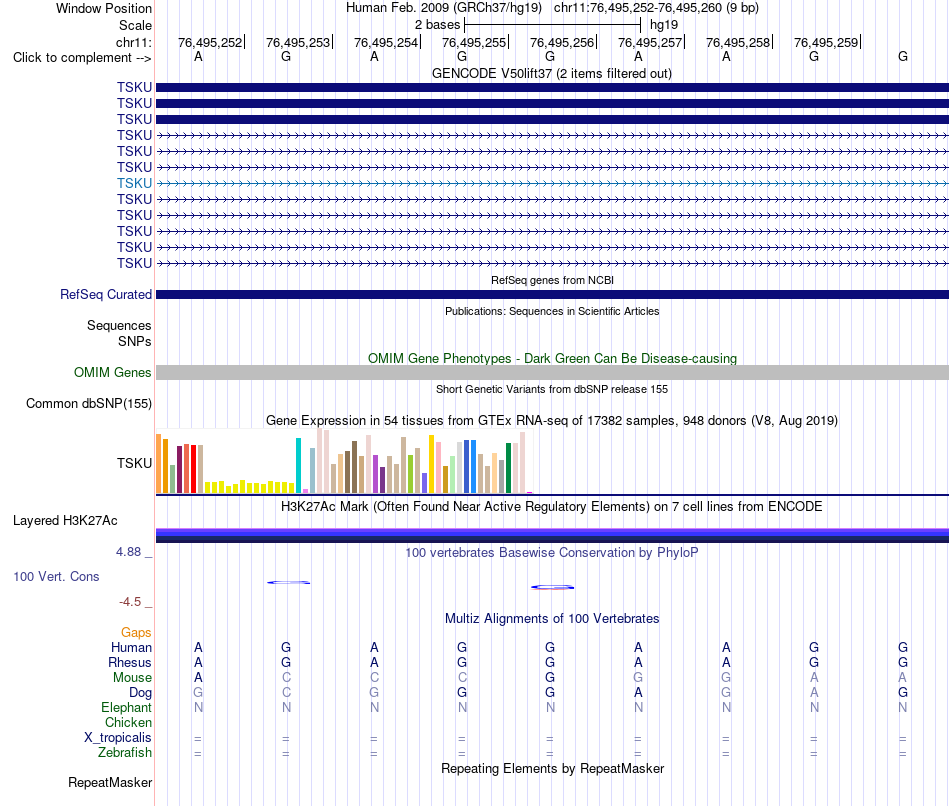
Task: Open the GTEx Gene Expression track title
Action: coord(552,421)
